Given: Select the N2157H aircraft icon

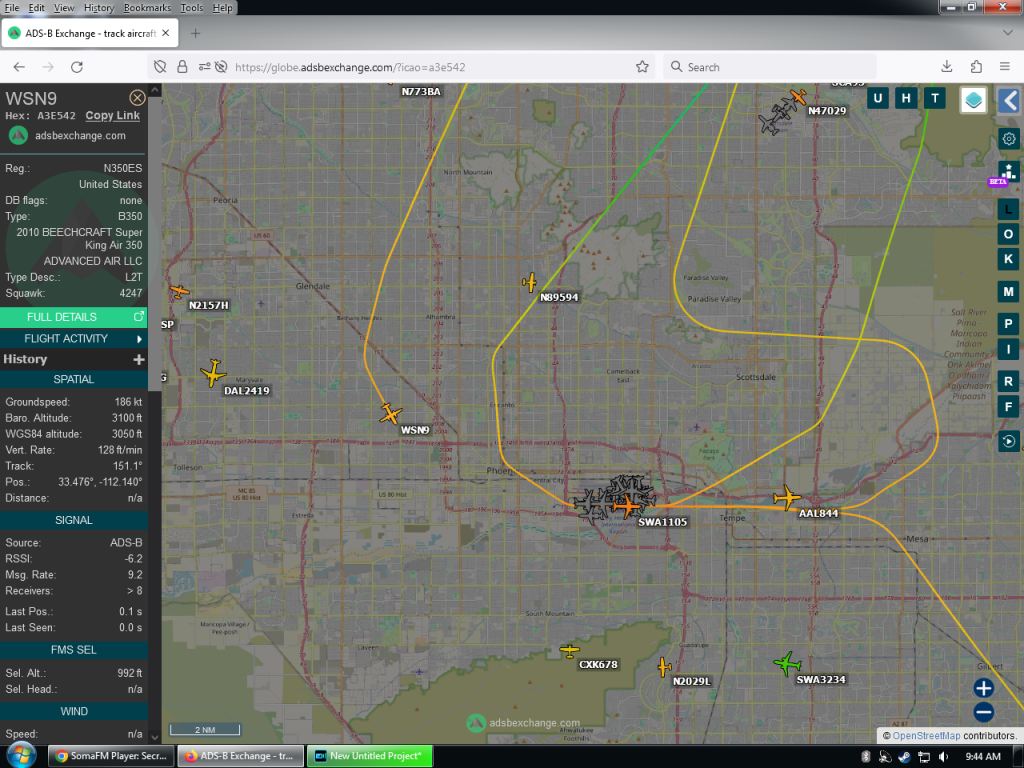Looking at the screenshot, I should click(x=179, y=291).
